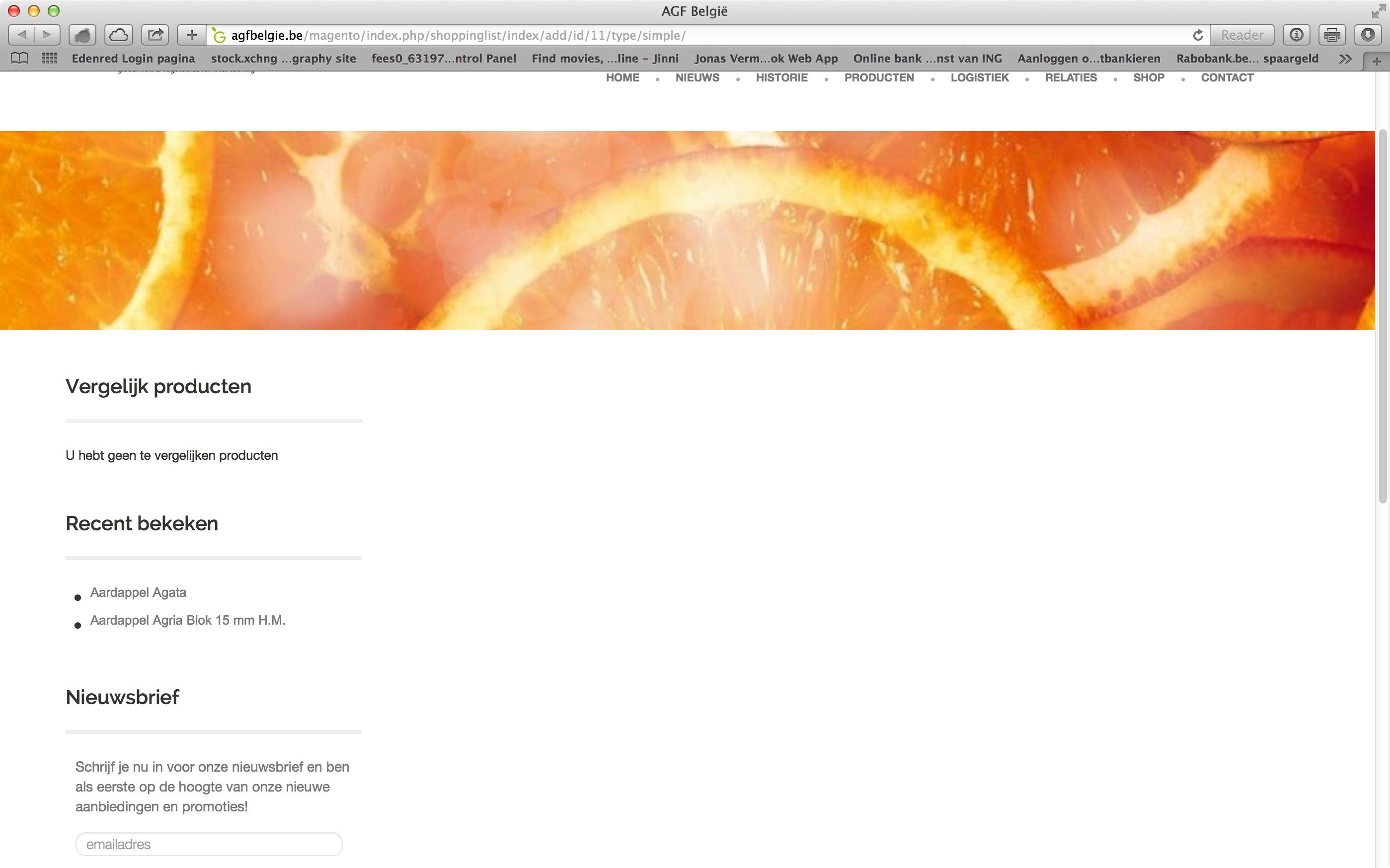Open a new tab with the plus tab button

click(1376, 61)
